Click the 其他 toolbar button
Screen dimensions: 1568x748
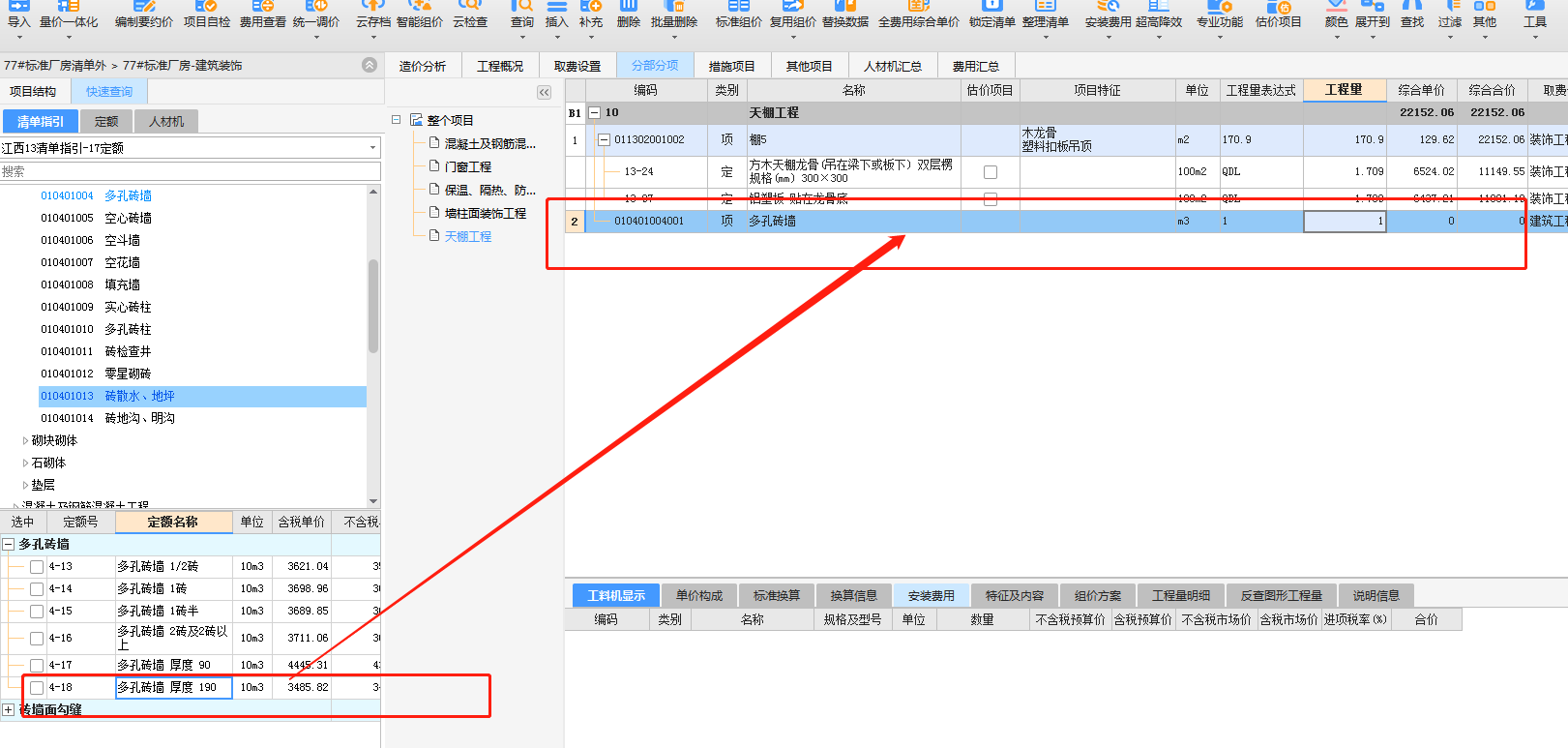coord(1484,21)
